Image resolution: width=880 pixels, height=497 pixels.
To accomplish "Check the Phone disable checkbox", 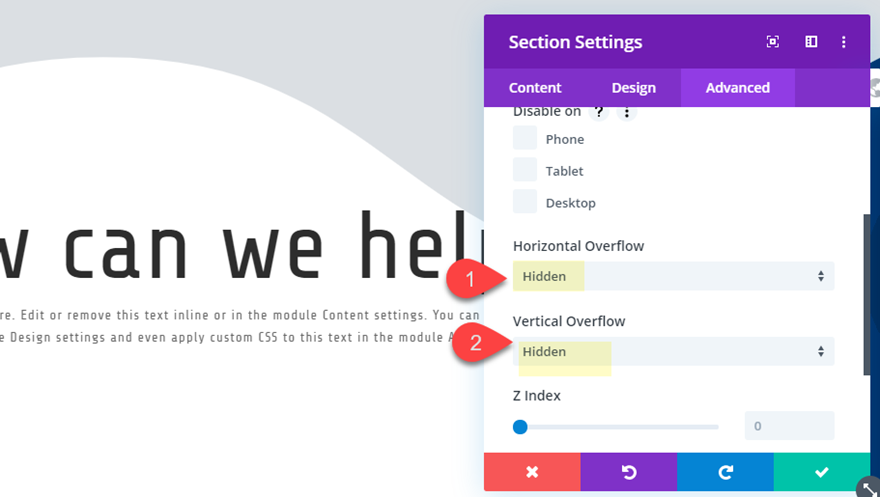I will (x=525, y=138).
